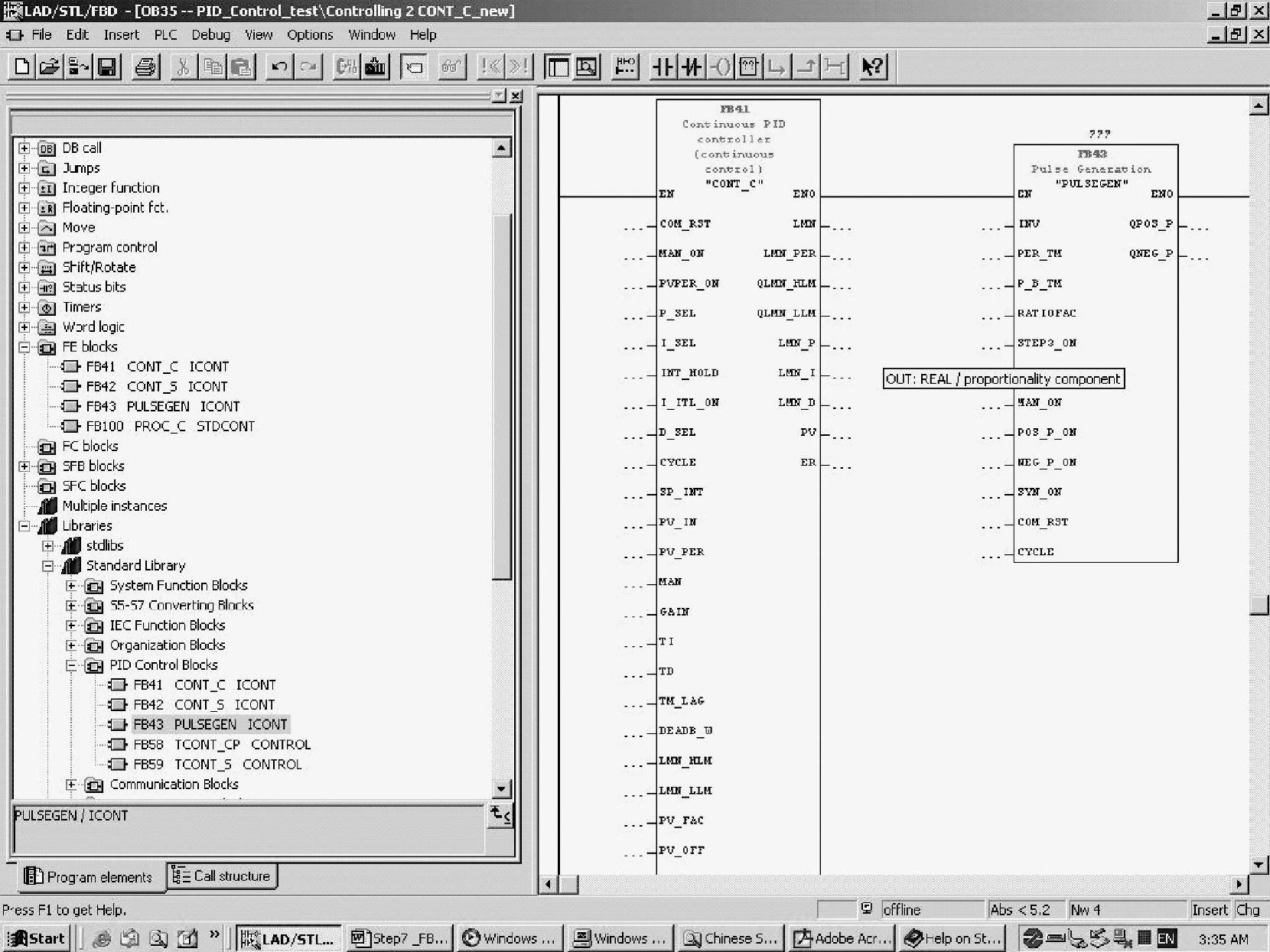Open the Insert menu
Image resolution: width=1270 pixels, height=952 pixels.
pos(121,35)
